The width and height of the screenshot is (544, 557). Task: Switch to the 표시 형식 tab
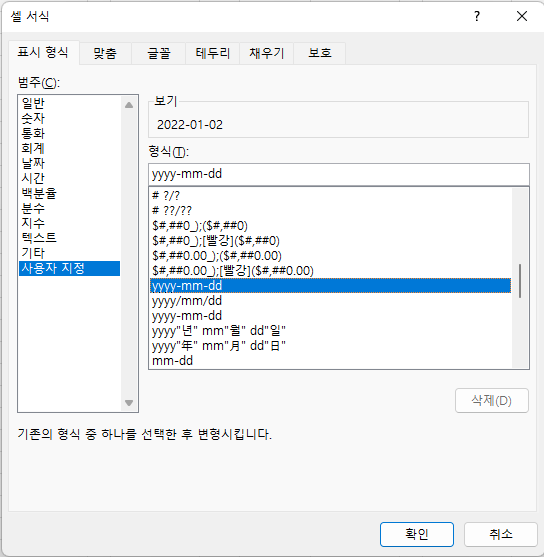pos(43,53)
